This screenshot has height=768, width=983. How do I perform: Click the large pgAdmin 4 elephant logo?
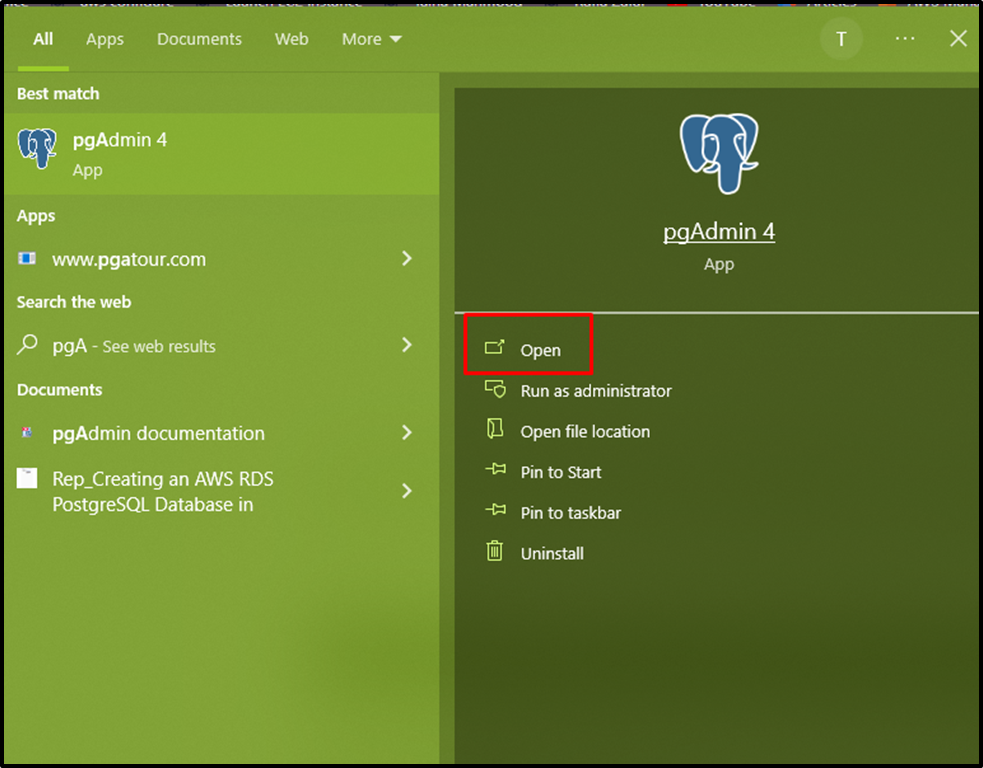(x=719, y=151)
